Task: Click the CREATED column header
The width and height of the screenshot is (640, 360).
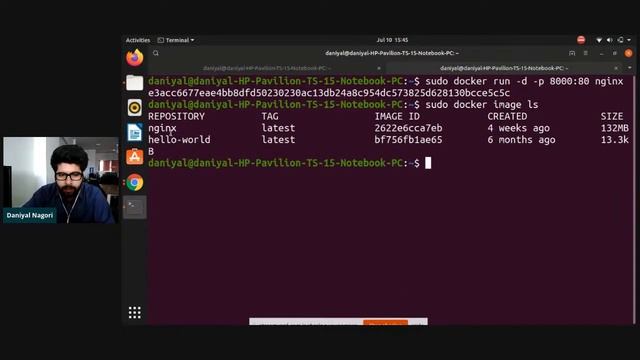Action: [507, 116]
